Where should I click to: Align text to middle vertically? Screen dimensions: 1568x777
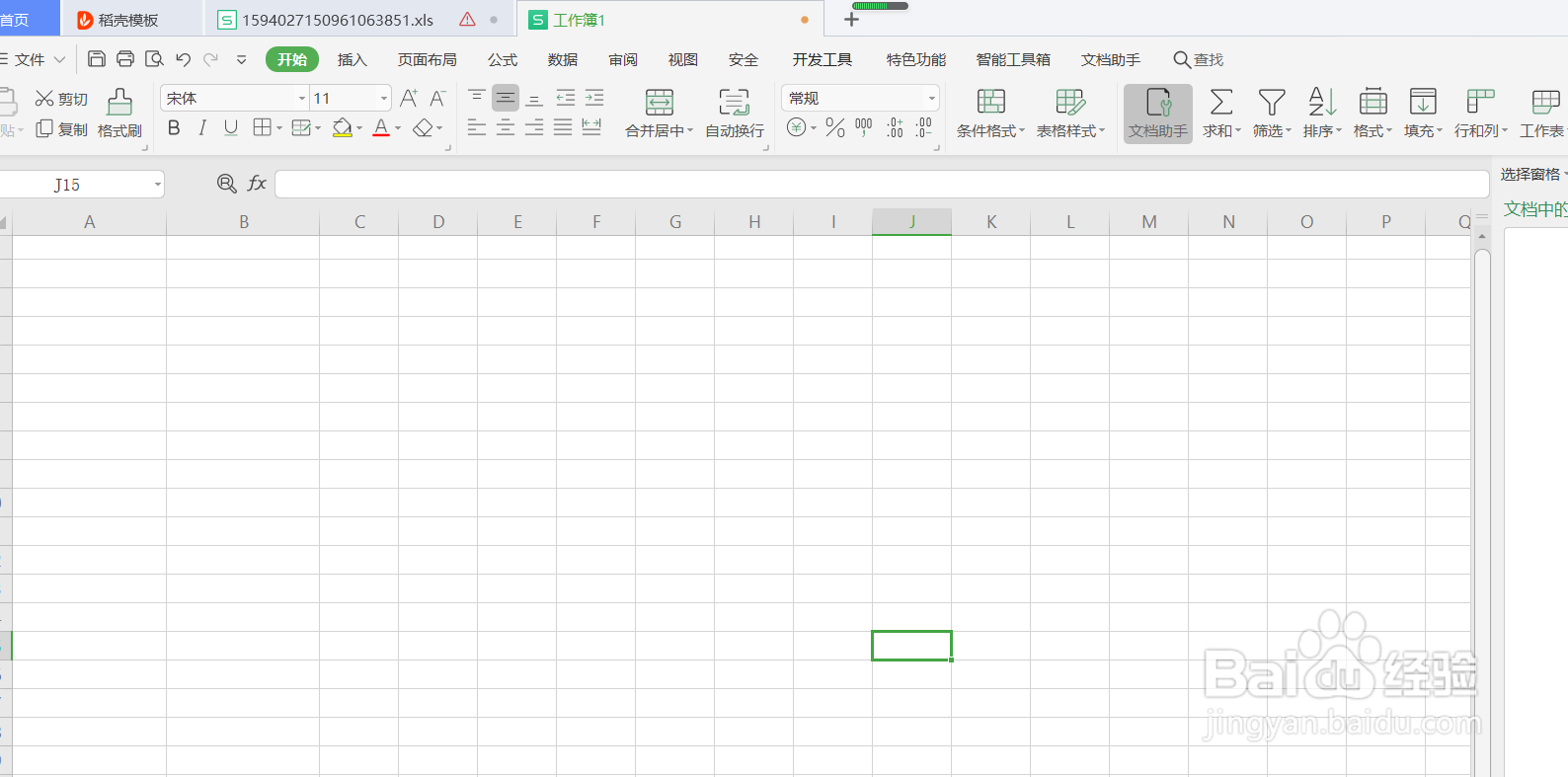506,98
